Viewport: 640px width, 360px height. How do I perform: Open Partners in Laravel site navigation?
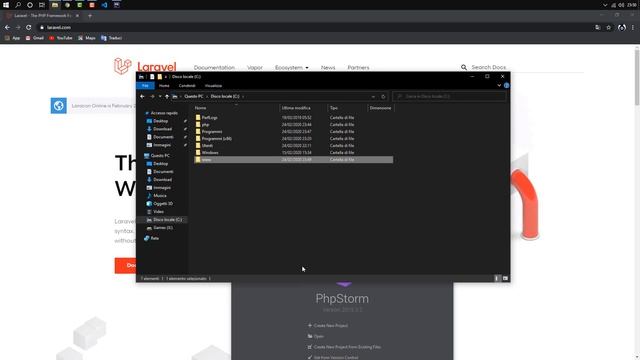358,67
